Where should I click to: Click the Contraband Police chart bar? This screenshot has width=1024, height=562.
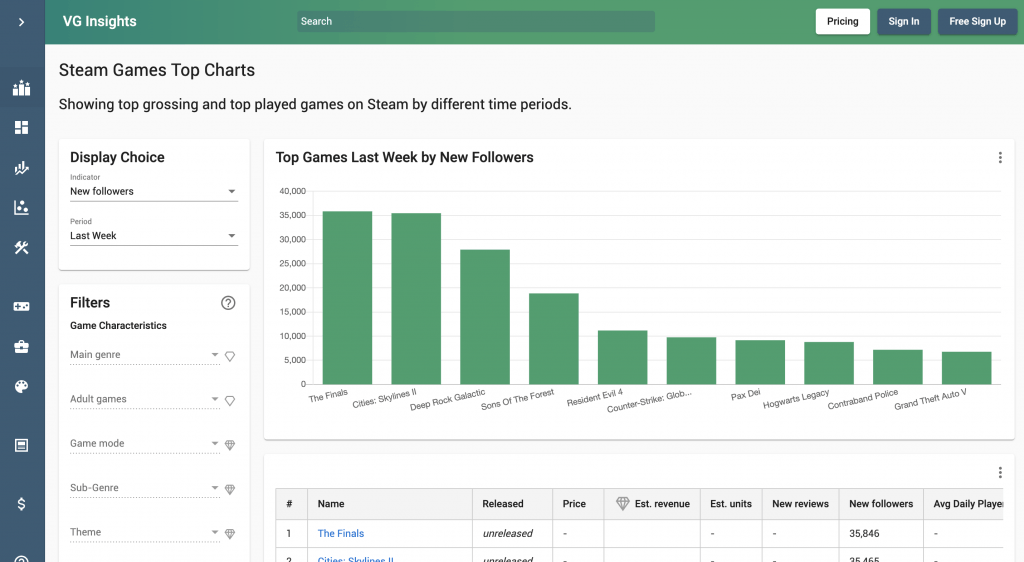[x=898, y=367]
